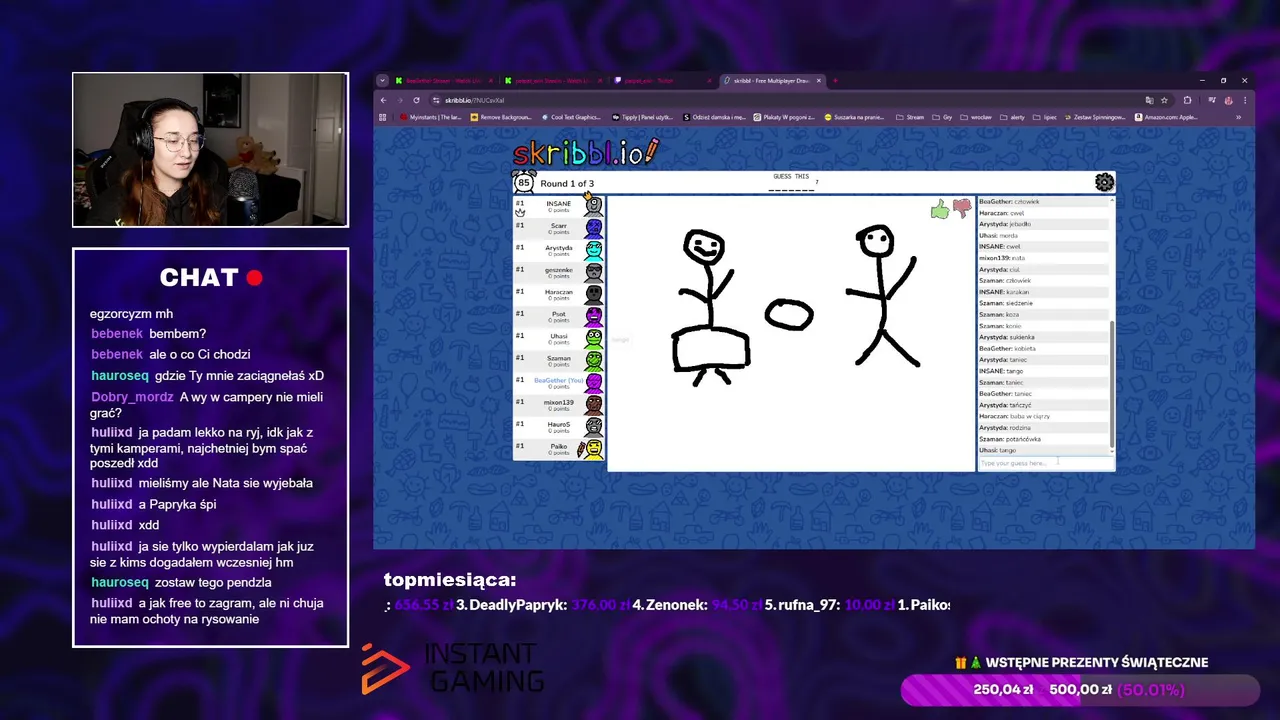The height and width of the screenshot is (720, 1280).
Task: Click the guess chat scrollbar
Action: coord(1112,385)
